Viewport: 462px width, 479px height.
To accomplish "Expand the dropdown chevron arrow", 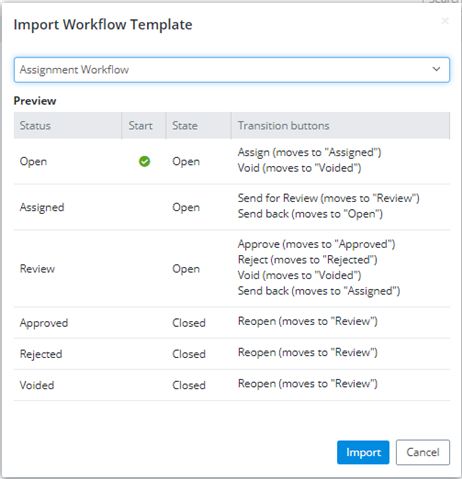I will (x=436, y=69).
